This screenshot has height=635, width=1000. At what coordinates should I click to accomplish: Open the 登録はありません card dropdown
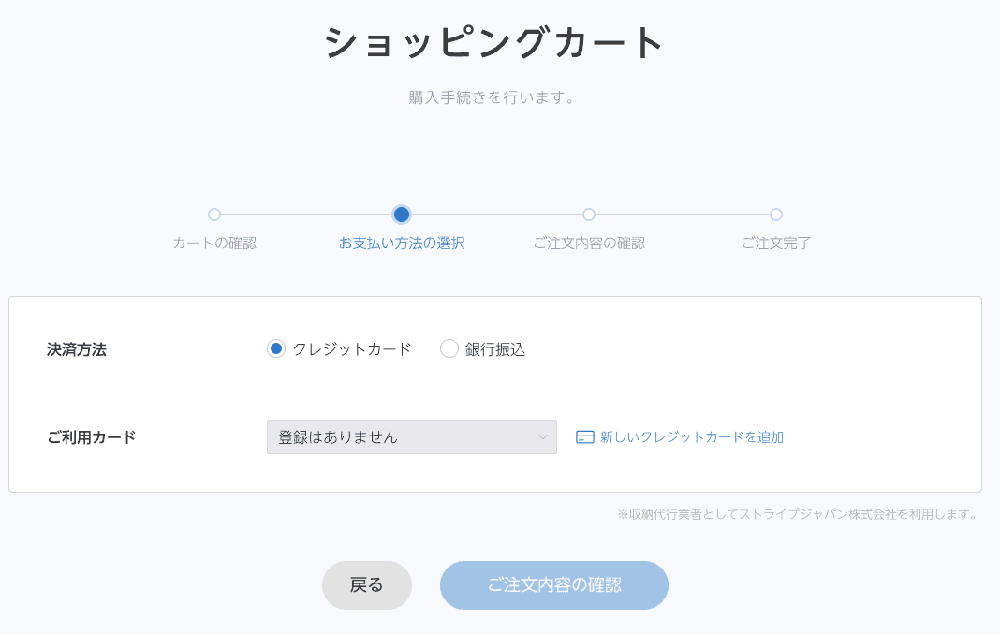(411, 437)
